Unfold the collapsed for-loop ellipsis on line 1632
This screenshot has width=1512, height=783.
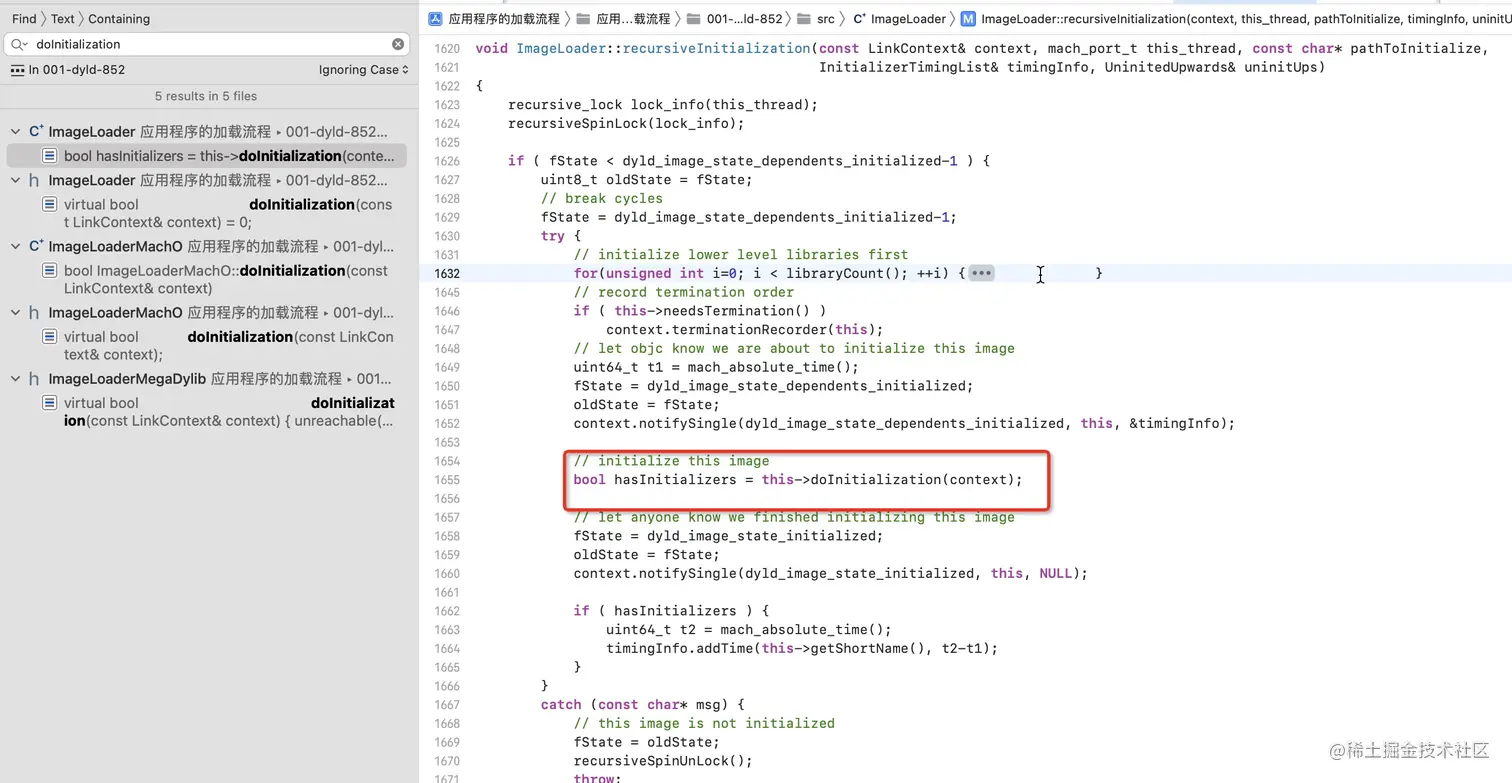[981, 273]
